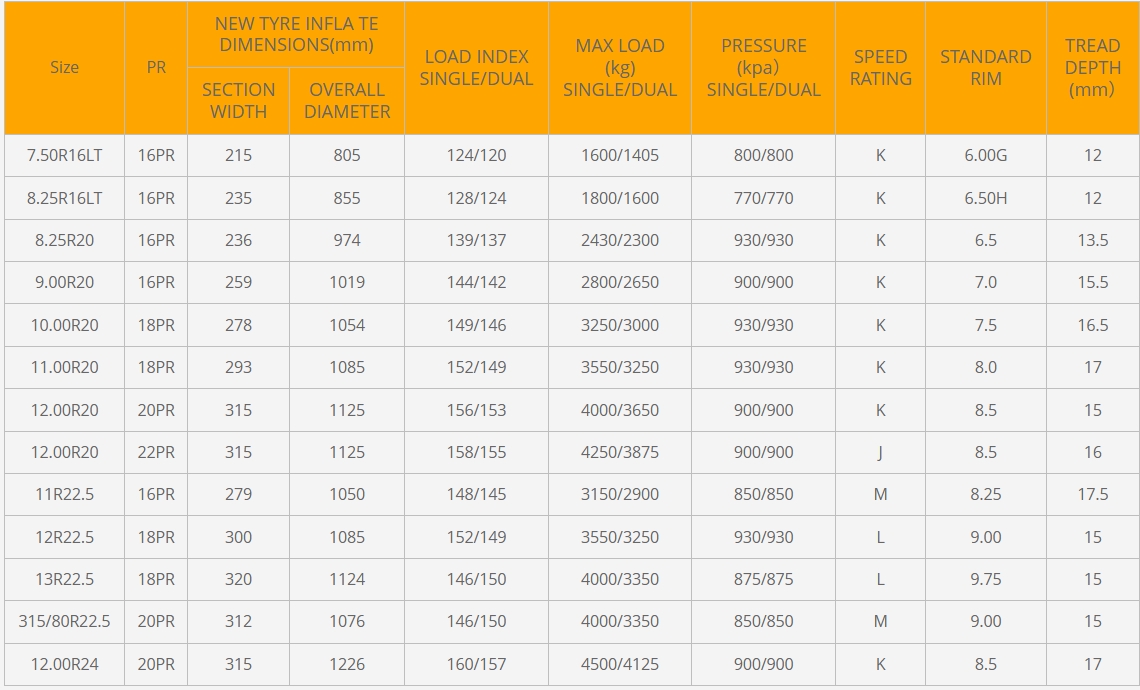Select the PR column header
Viewport: 1140px width, 690px height.
[156, 68]
